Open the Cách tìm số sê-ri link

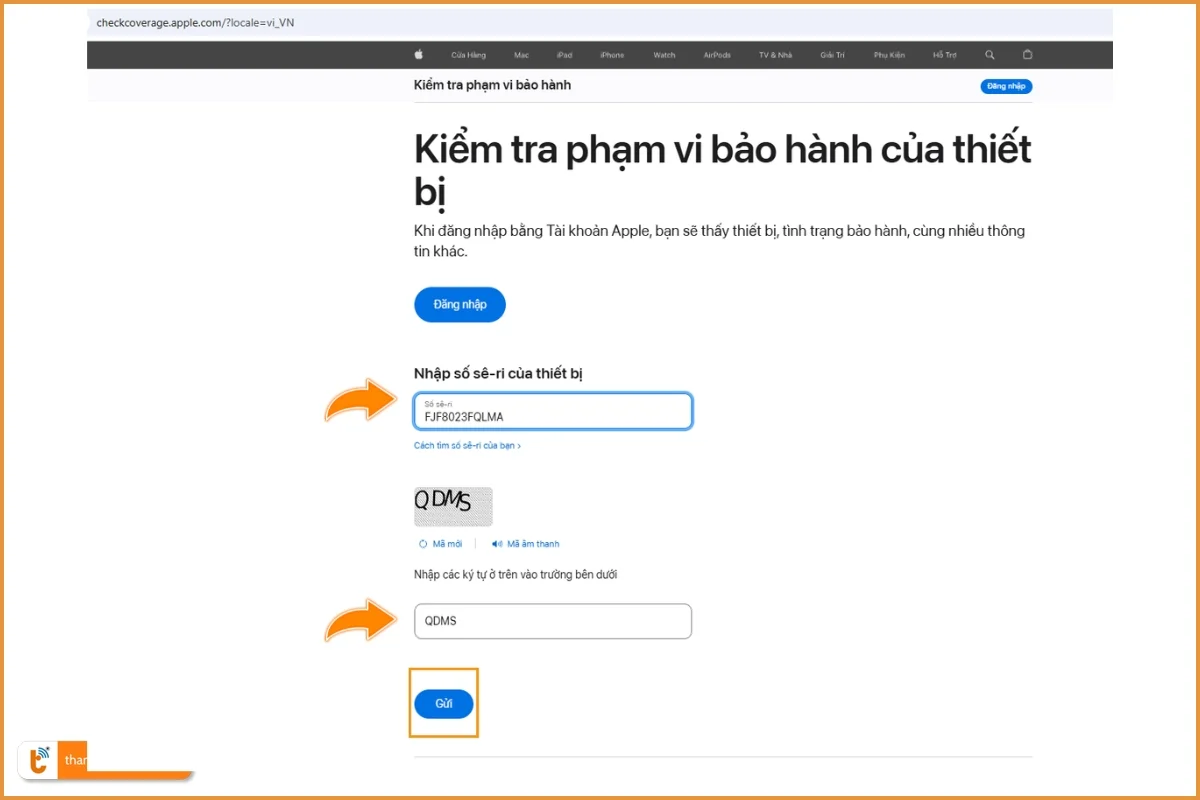point(466,446)
